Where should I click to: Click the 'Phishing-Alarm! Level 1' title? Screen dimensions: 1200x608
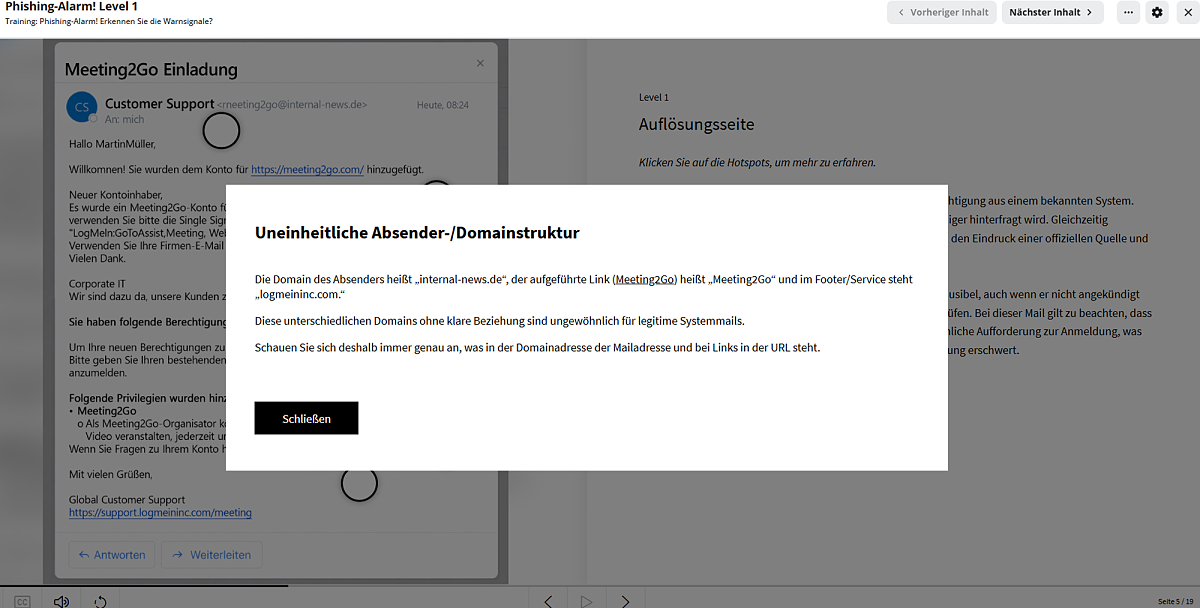click(71, 6)
